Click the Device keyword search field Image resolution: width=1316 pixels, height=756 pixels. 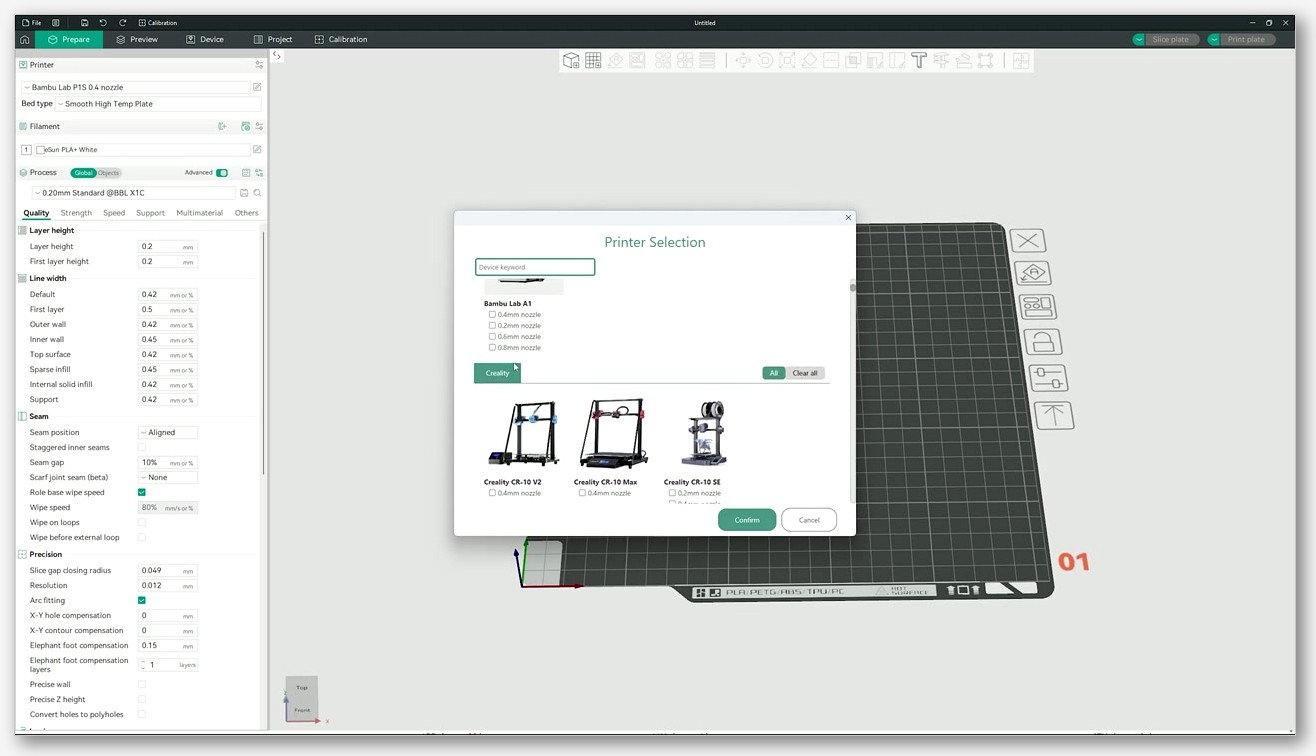pos(535,267)
